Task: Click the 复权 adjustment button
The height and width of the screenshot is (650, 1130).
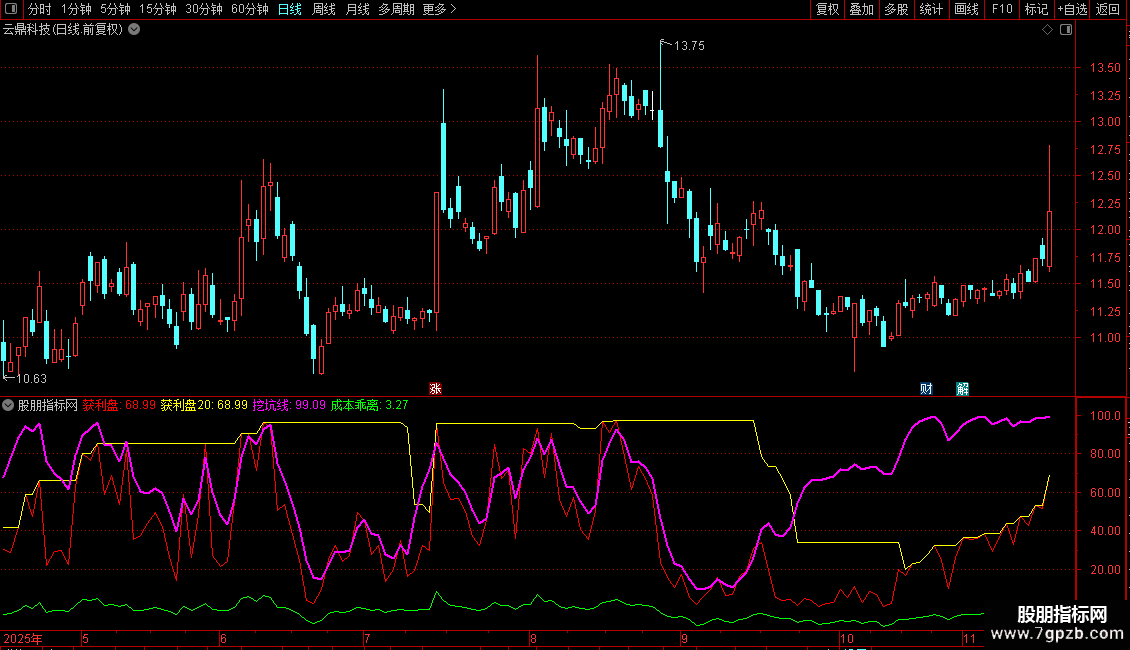Action: coord(827,9)
